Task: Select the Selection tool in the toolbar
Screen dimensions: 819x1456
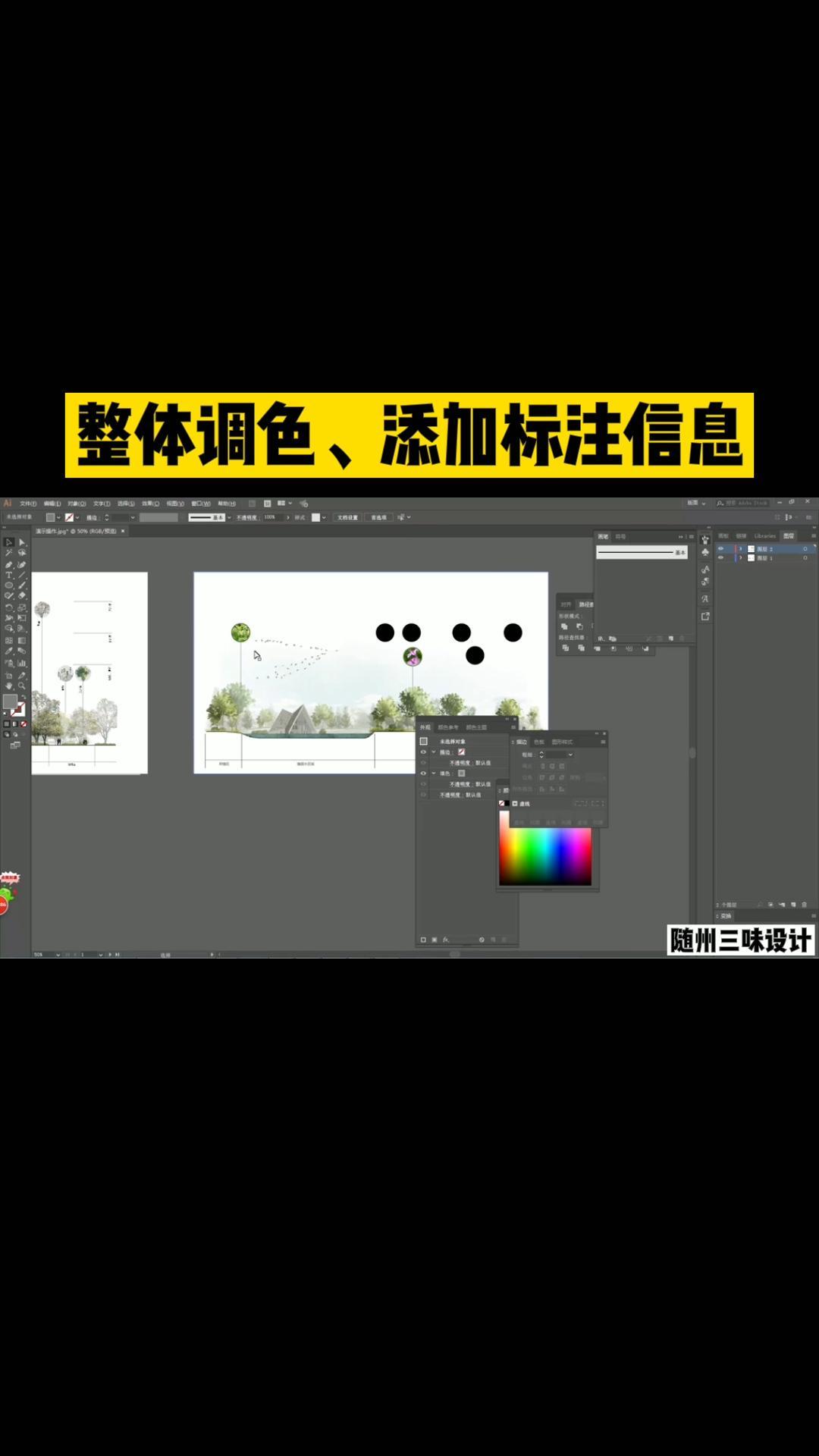Action: tap(8, 542)
